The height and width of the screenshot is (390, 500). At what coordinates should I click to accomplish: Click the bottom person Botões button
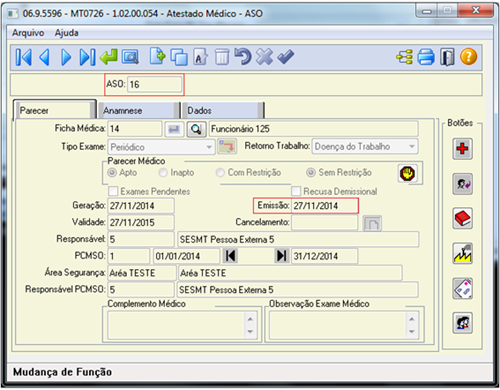tap(462, 323)
